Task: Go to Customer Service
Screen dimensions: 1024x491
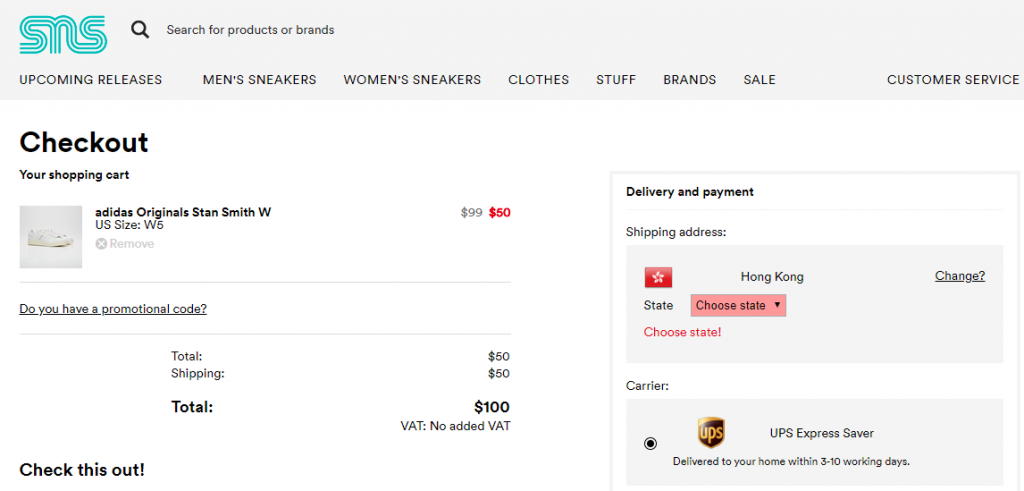Action: 953,80
